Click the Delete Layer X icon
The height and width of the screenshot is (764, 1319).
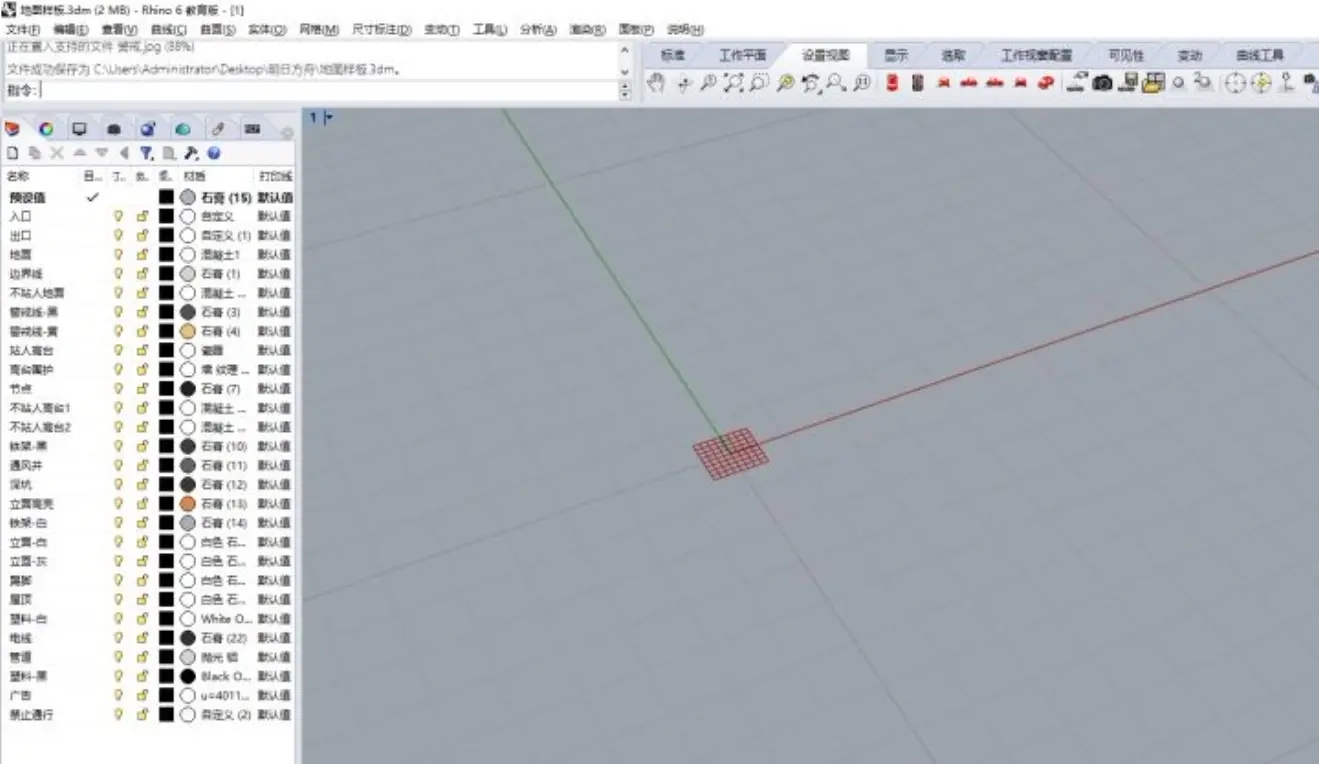click(57, 153)
